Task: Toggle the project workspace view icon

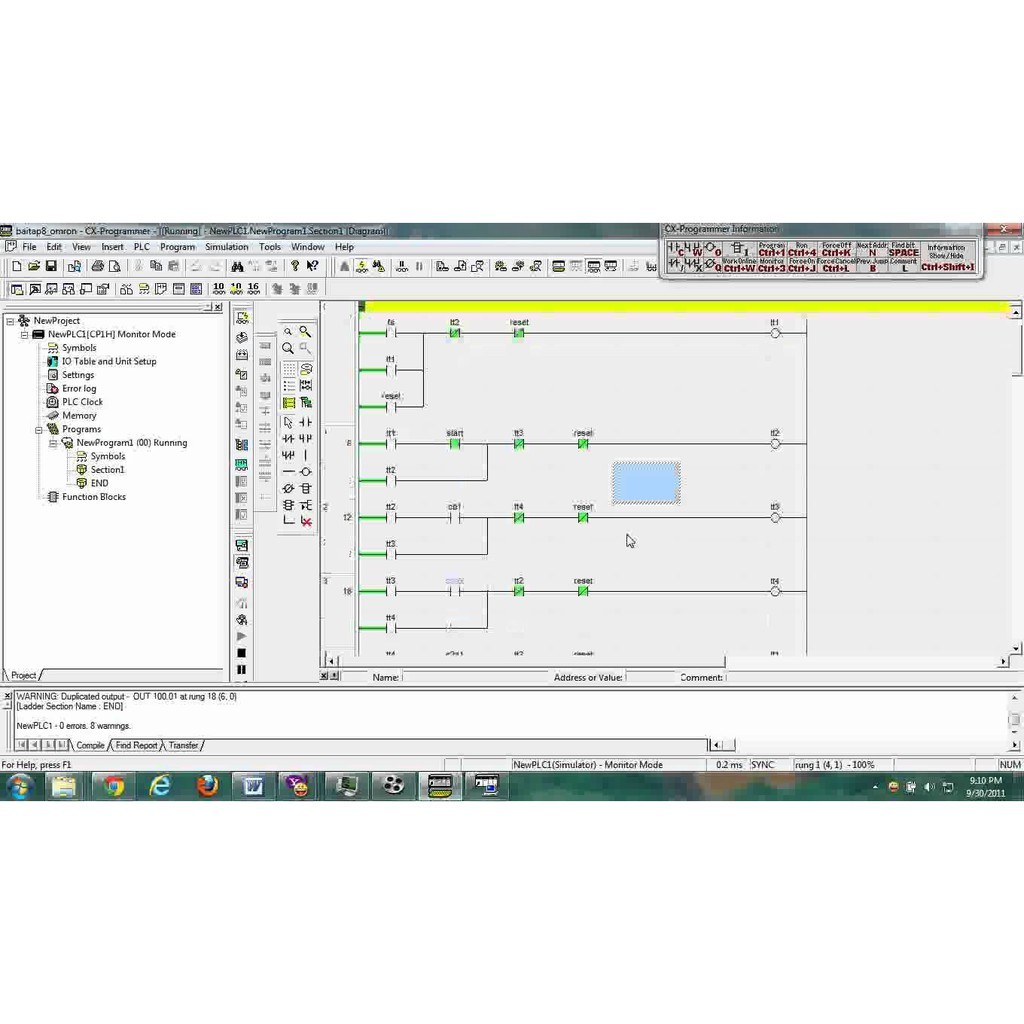Action: [x=17, y=289]
